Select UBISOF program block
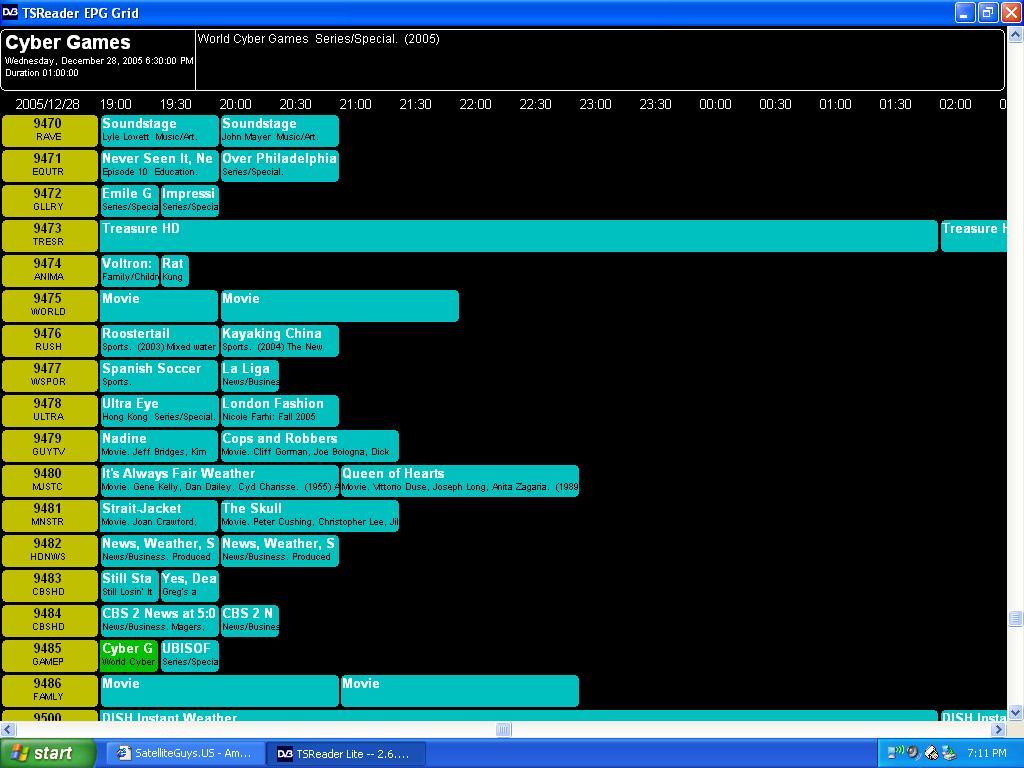This screenshot has height=768, width=1024. tap(189, 655)
